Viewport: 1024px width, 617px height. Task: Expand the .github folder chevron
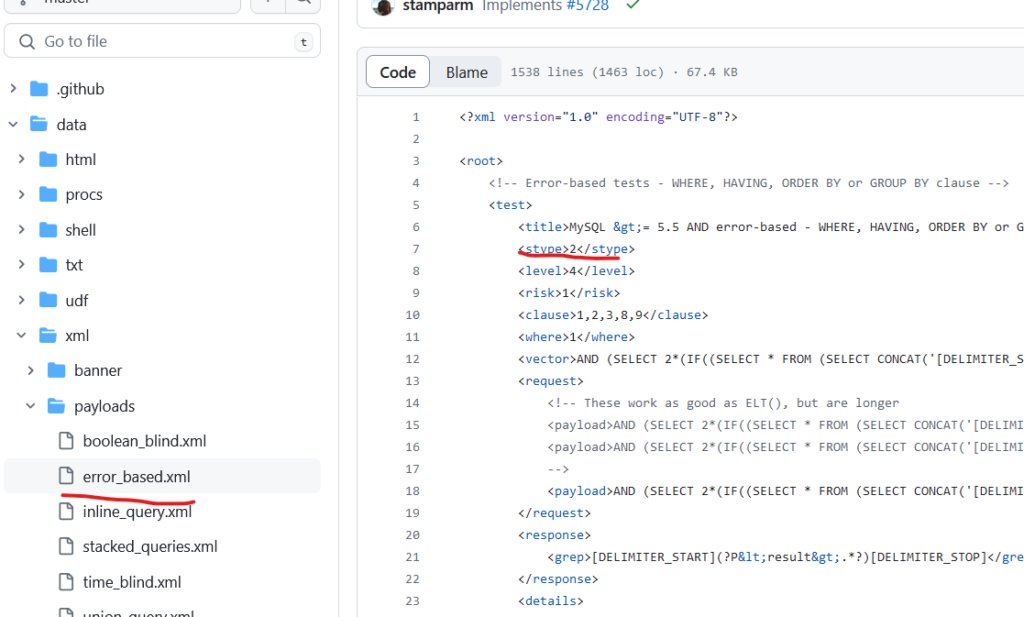(13, 89)
